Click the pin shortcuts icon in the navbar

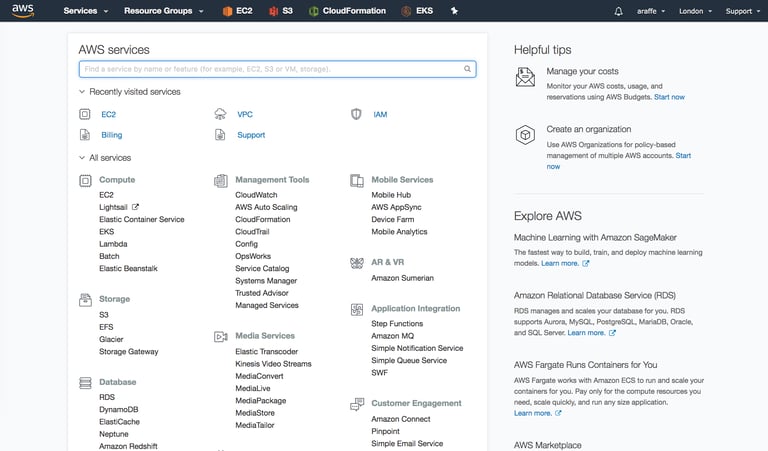[x=455, y=11]
